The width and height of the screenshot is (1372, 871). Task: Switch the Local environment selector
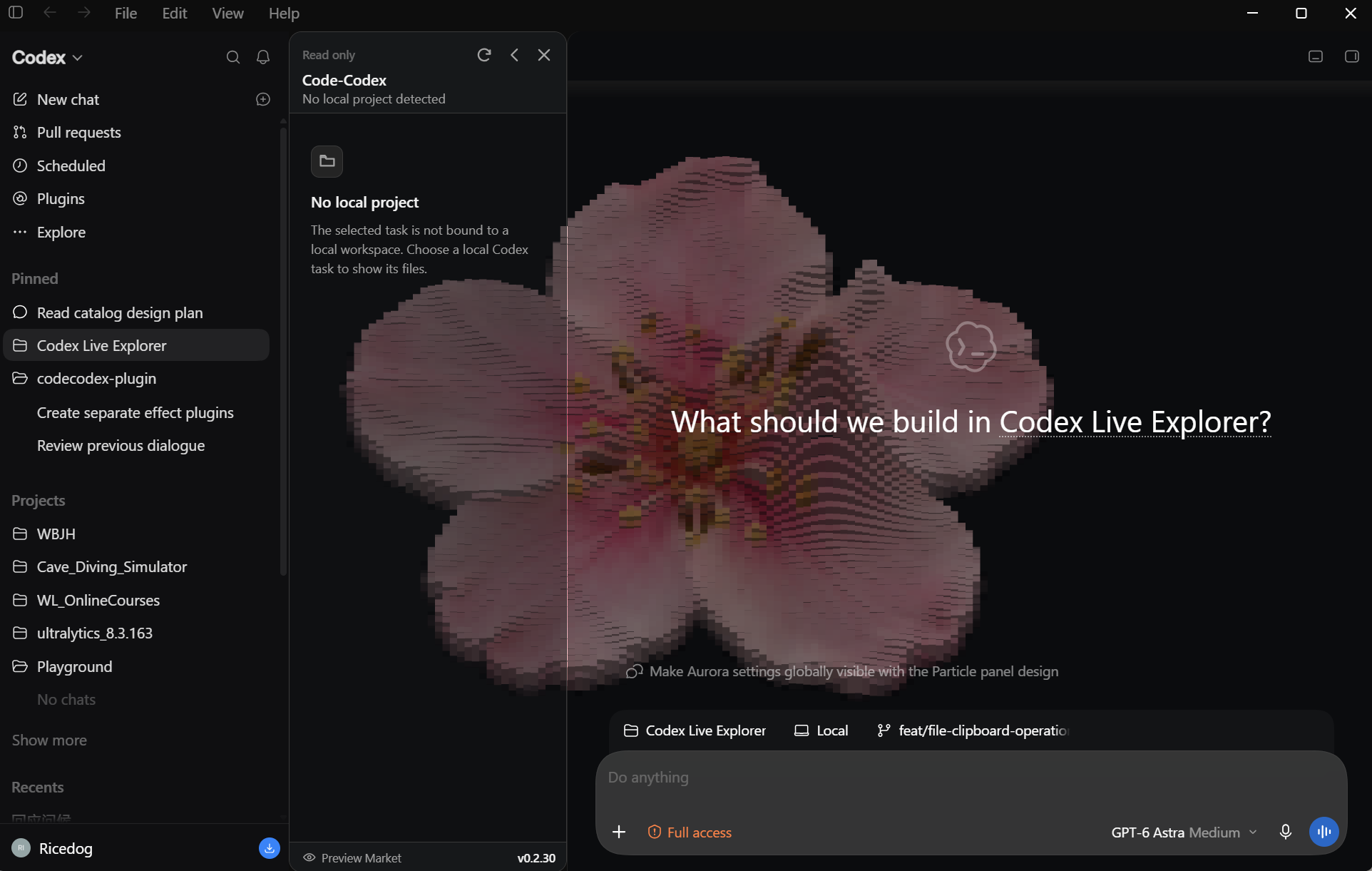click(x=821, y=730)
